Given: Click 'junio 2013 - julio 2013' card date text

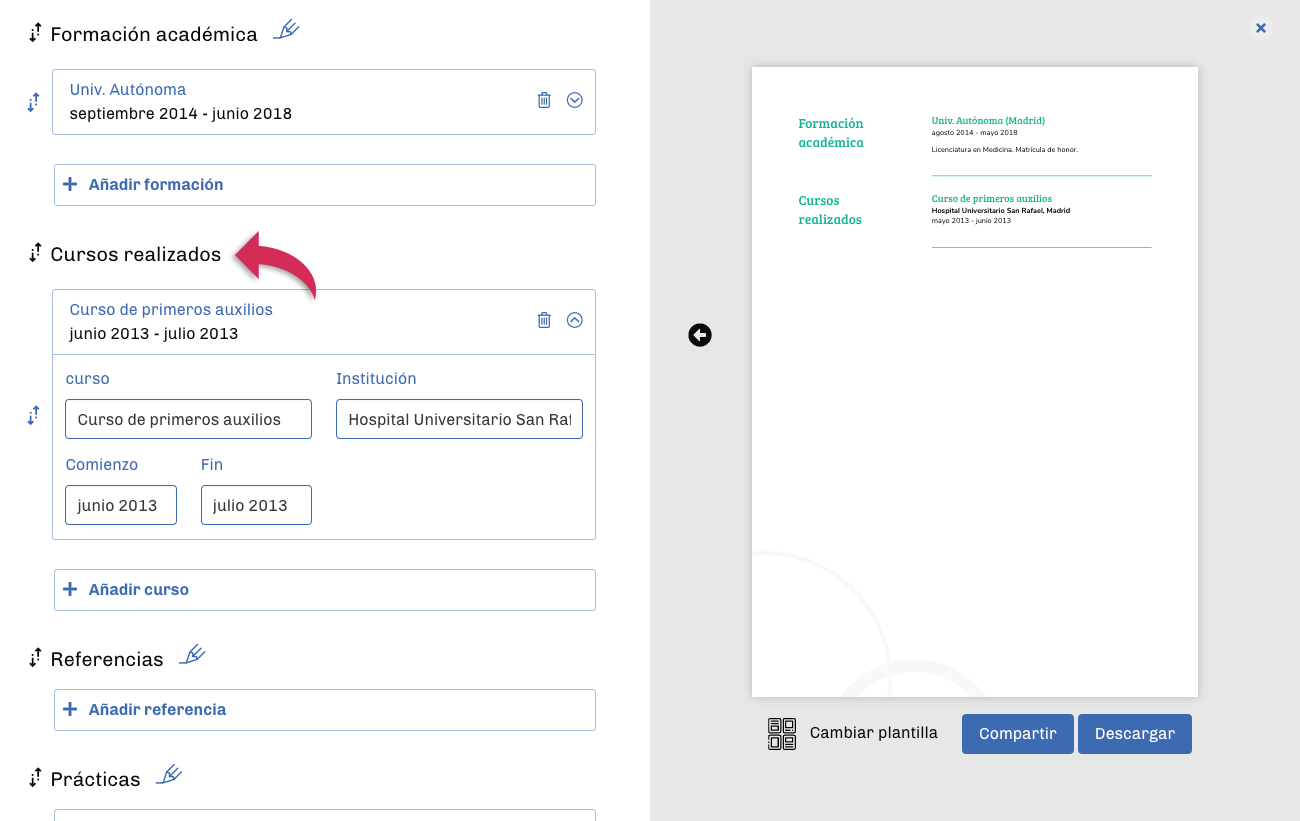Looking at the screenshot, I should (x=154, y=334).
